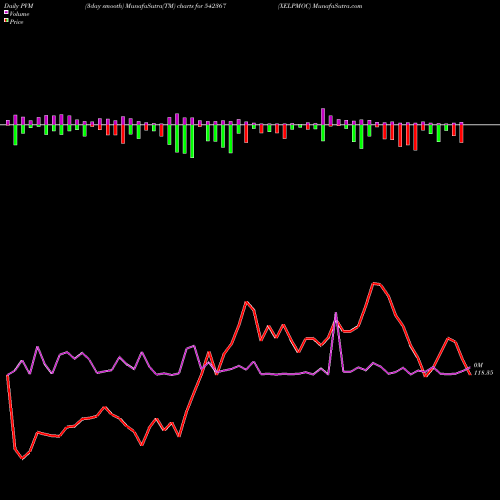Select the 'Volume' legend label
Viewport: 500px width, 500px height.
tap(19, 14)
